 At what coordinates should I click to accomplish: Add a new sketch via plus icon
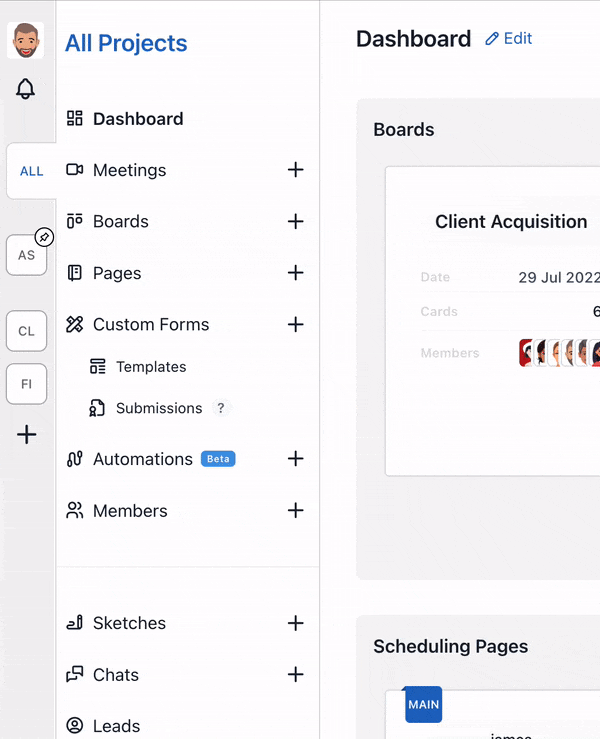(295, 623)
